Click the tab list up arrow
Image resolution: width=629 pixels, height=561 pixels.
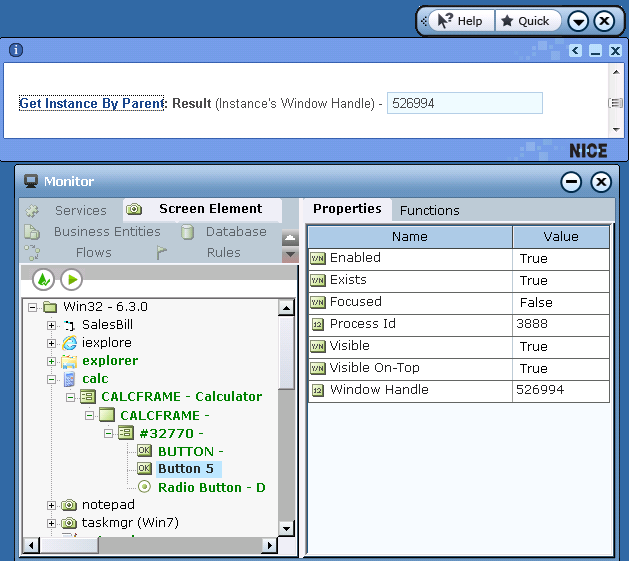[x=290, y=238]
